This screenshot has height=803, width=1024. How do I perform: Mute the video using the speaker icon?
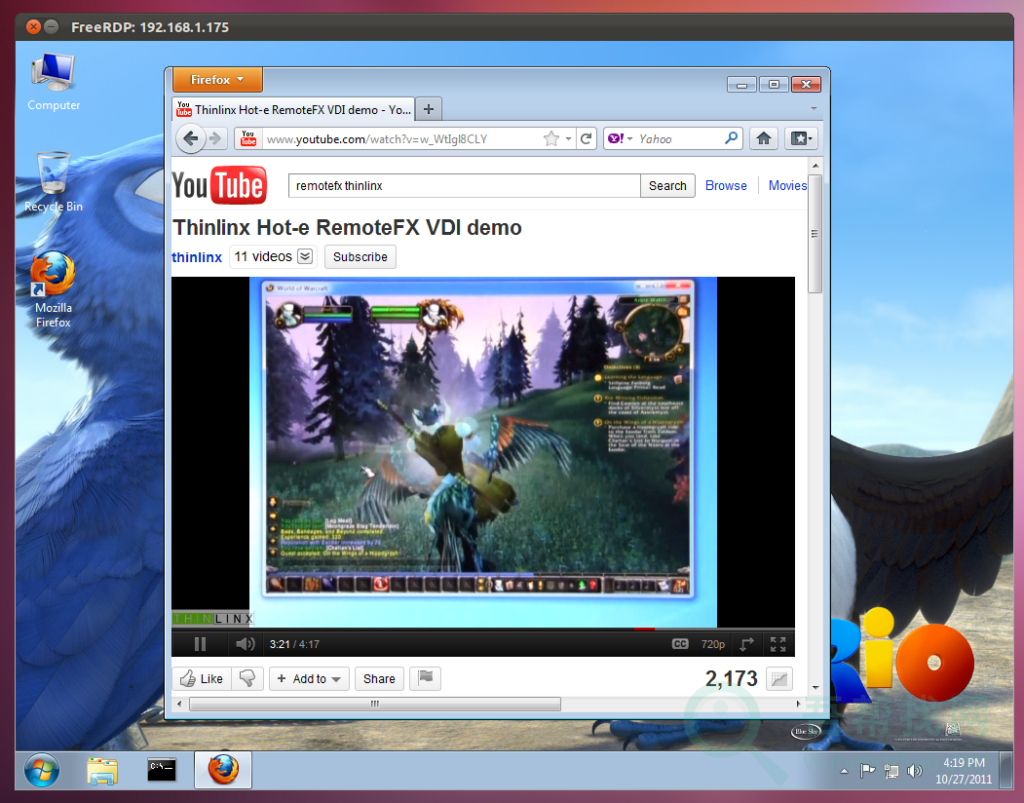click(x=244, y=645)
